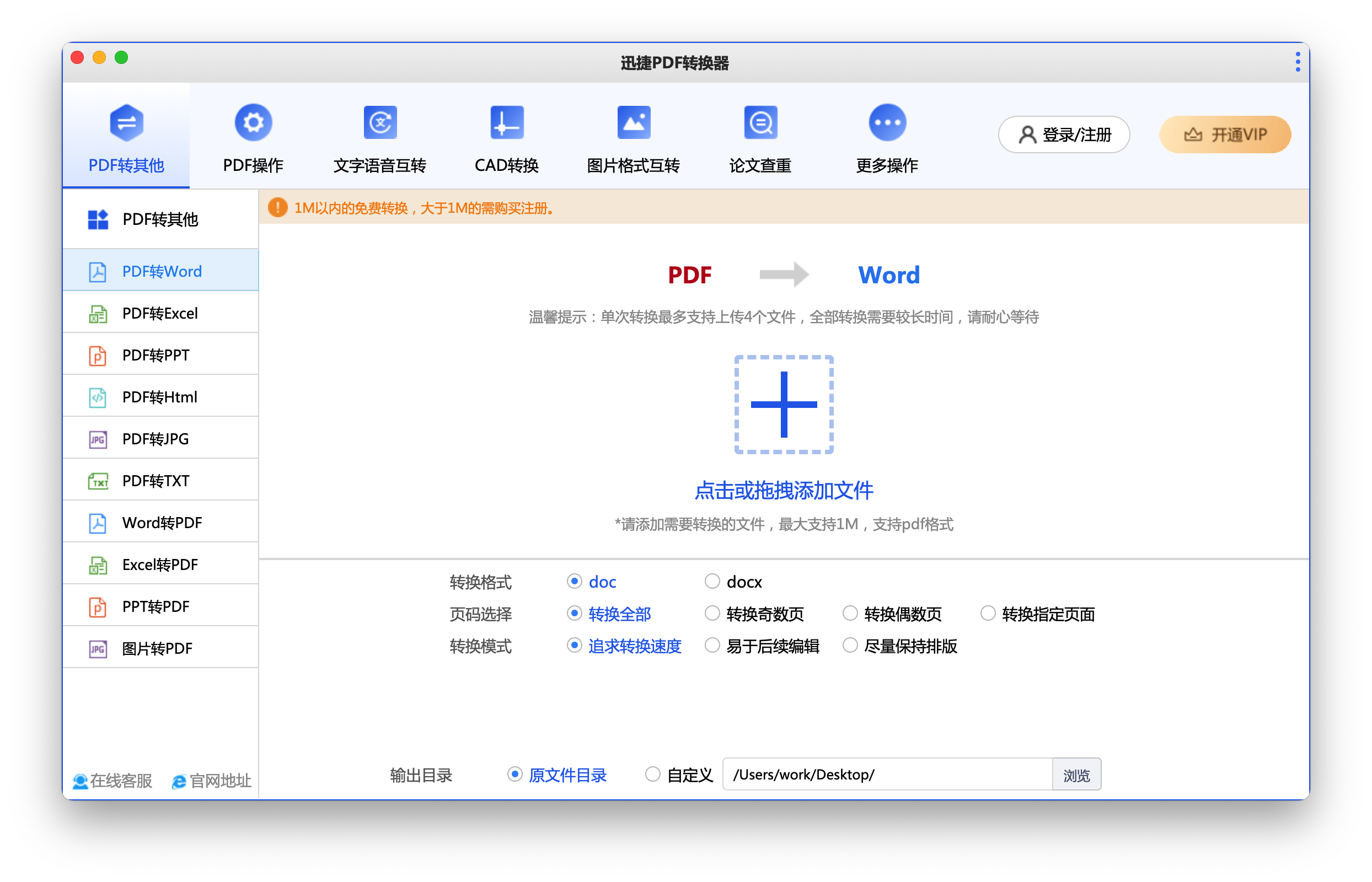Open the 图片格式互转 tool icon

coord(634,122)
